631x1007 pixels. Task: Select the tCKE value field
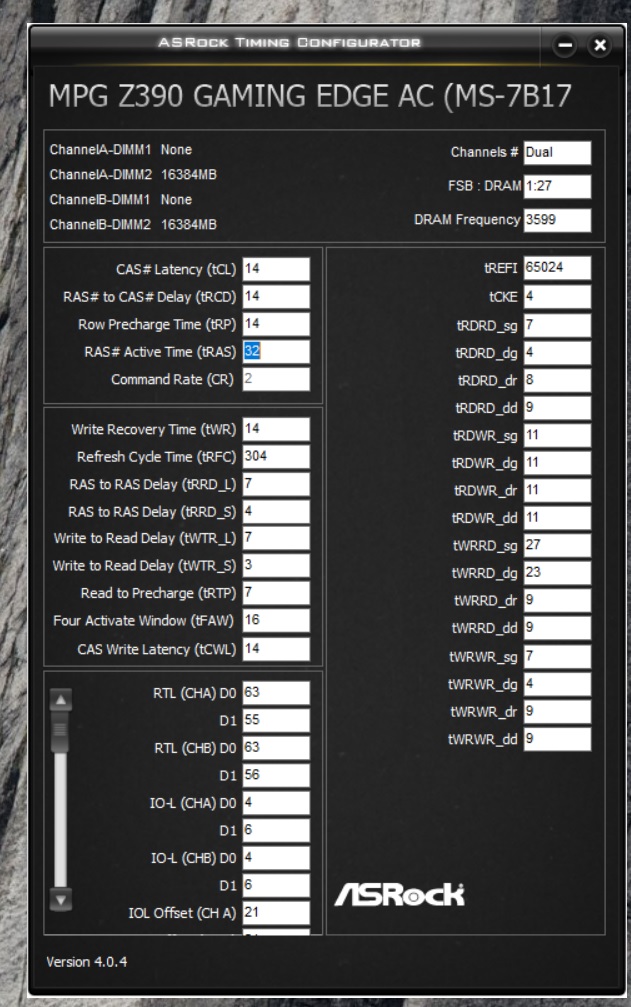(557, 297)
